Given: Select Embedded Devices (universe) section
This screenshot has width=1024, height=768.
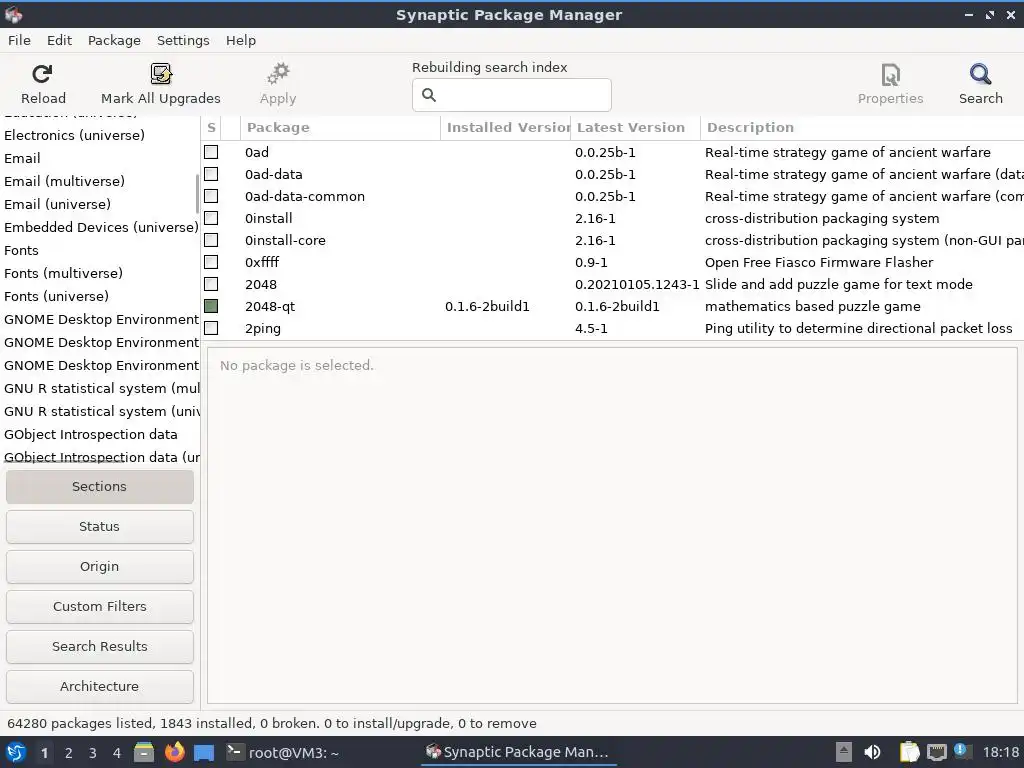Looking at the screenshot, I should coord(101,227).
